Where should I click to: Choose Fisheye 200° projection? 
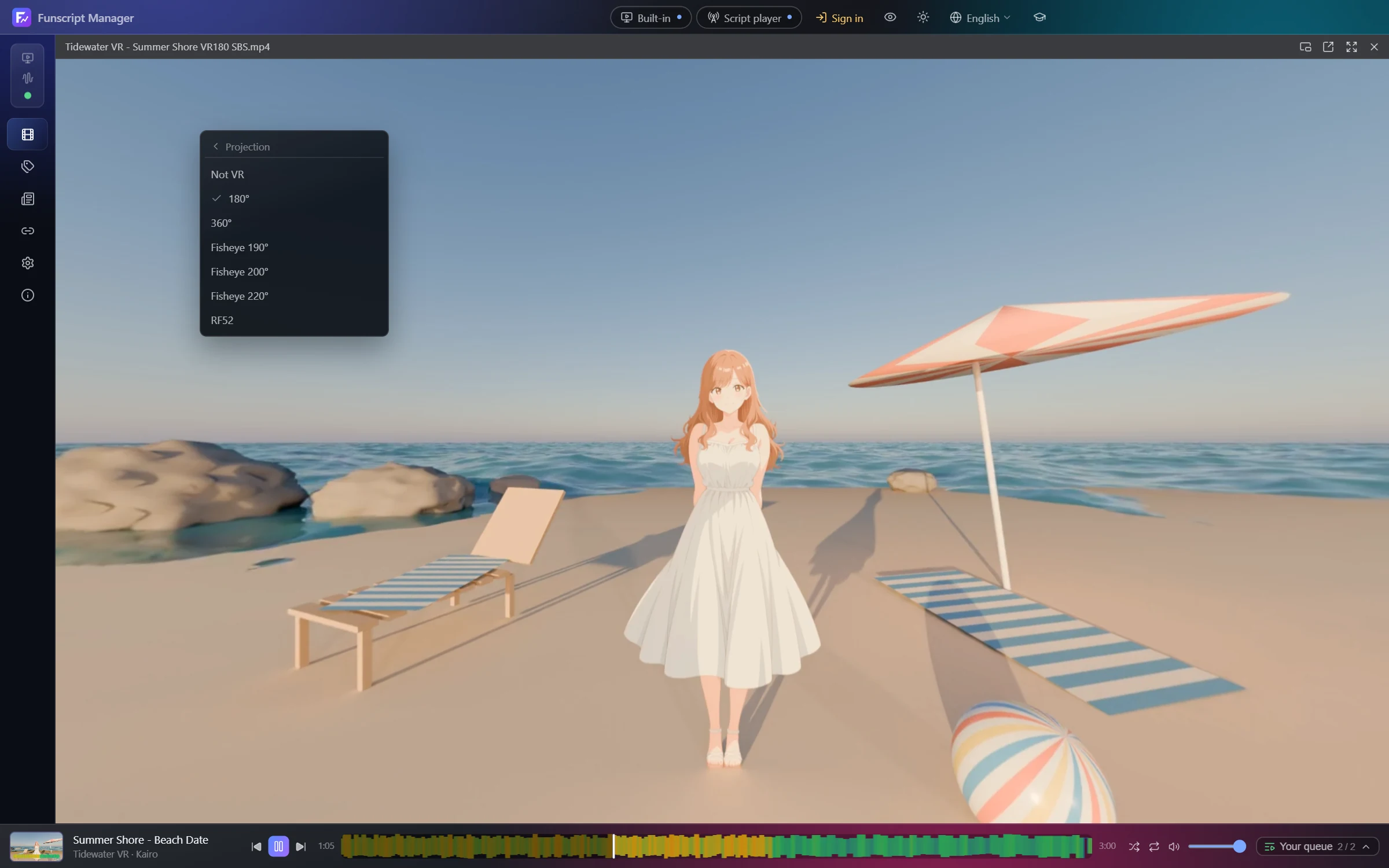(x=294, y=271)
